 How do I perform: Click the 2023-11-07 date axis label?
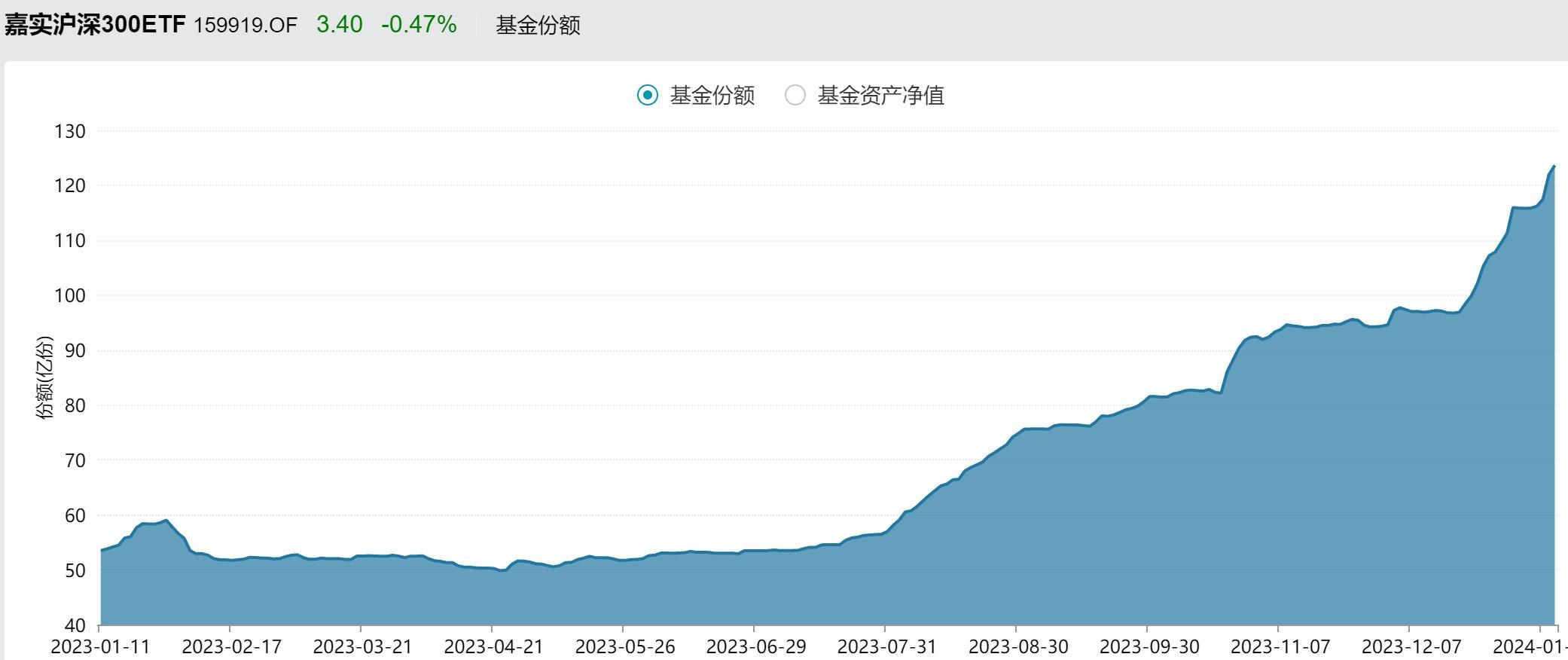tap(1280, 646)
